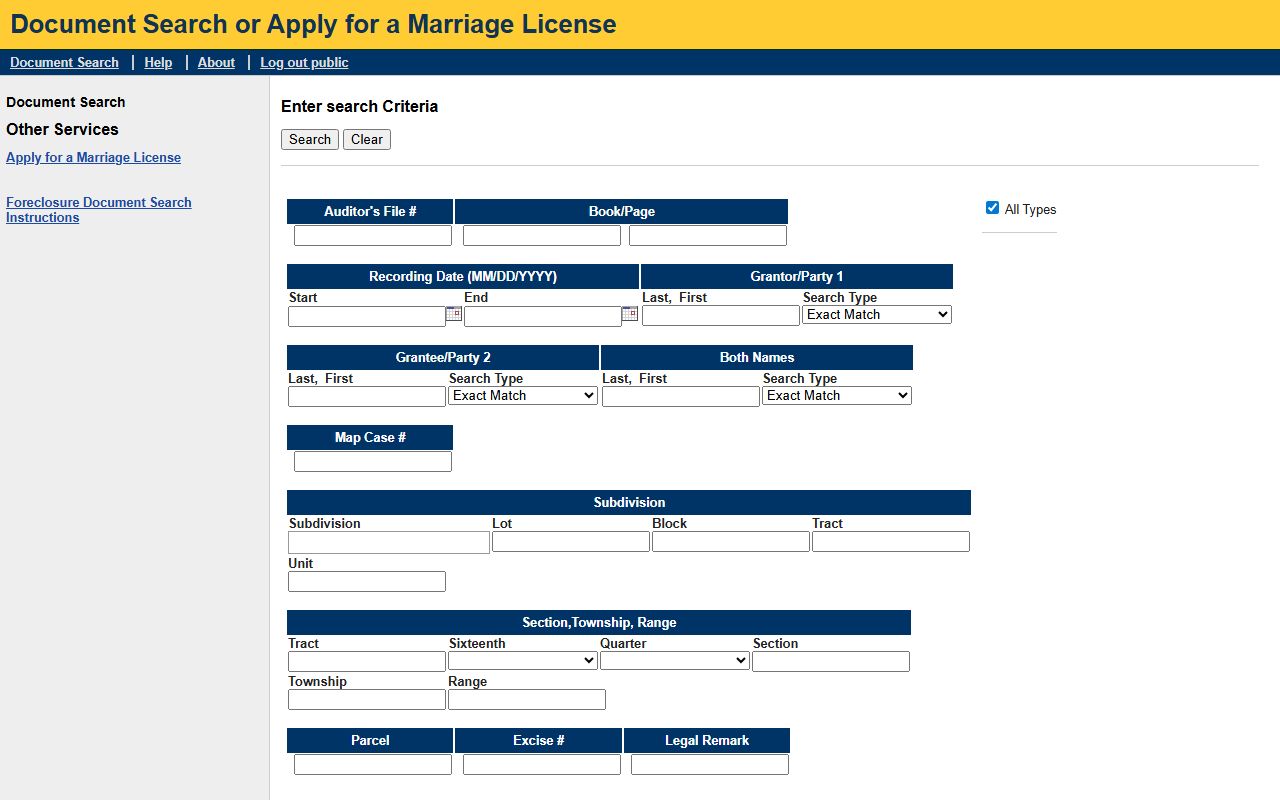Image resolution: width=1280 pixels, height=800 pixels.
Task: Open the End date calendar picker icon
Action: 630,313
